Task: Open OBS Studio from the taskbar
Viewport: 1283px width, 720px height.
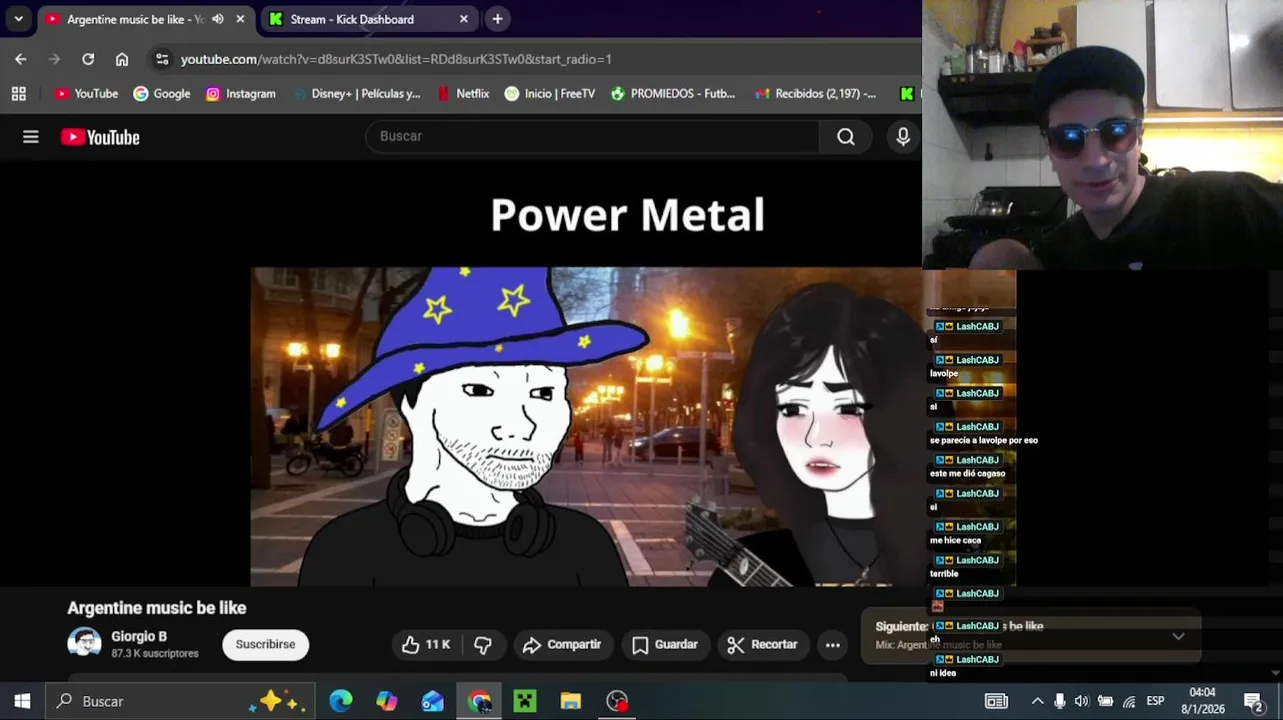Action: tap(617, 701)
